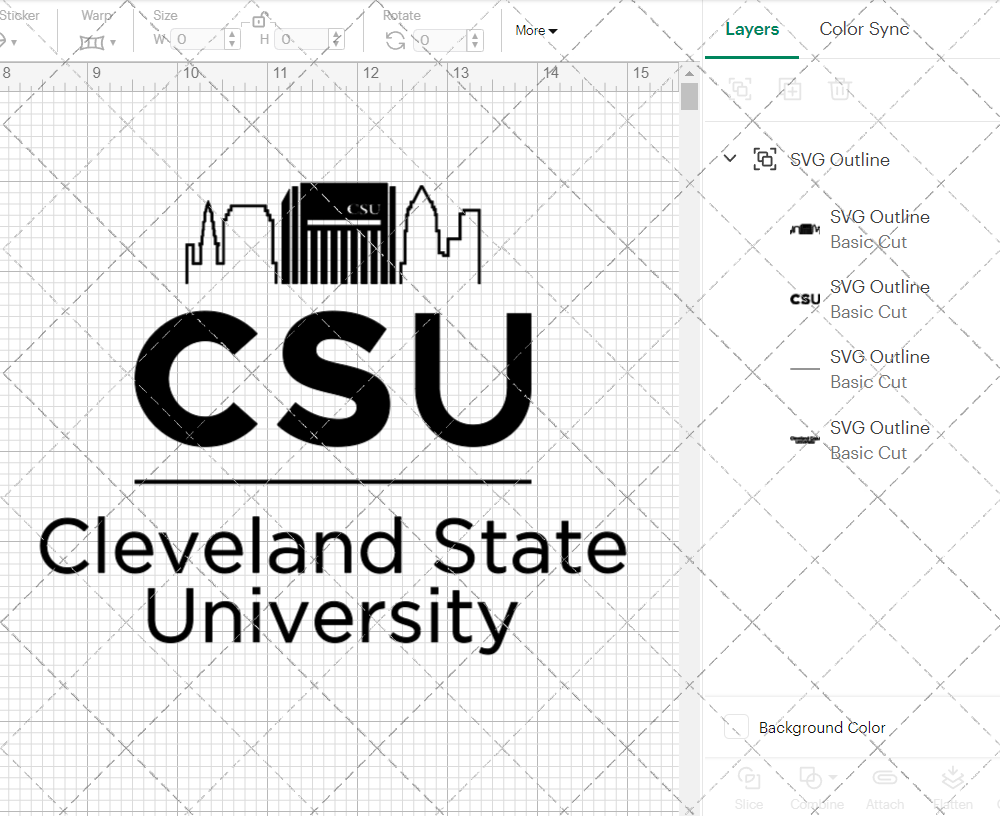This screenshot has height=816, width=1000.
Task: Select the skyline layer thumbnail
Action: [x=803, y=228]
